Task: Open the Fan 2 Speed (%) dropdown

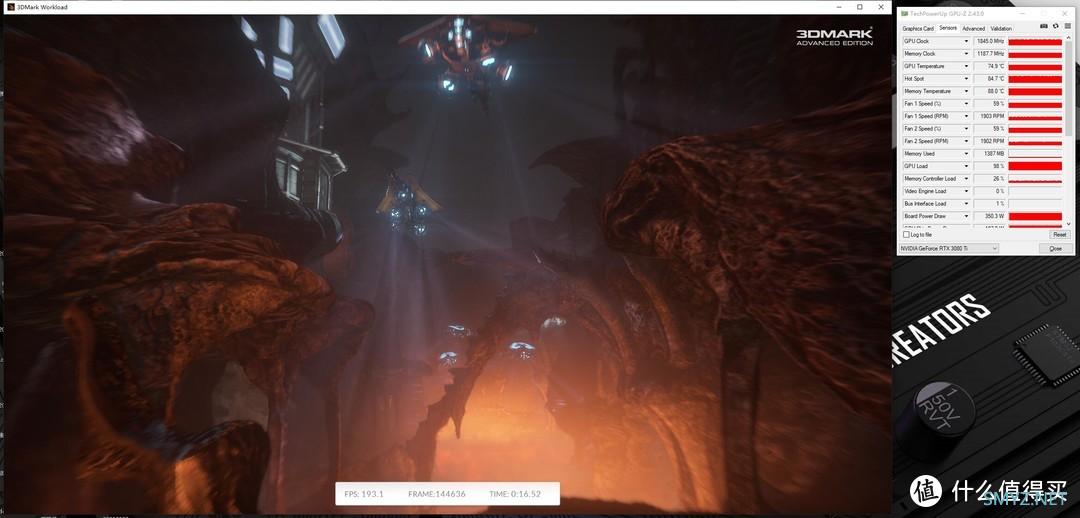Action: pos(966,129)
